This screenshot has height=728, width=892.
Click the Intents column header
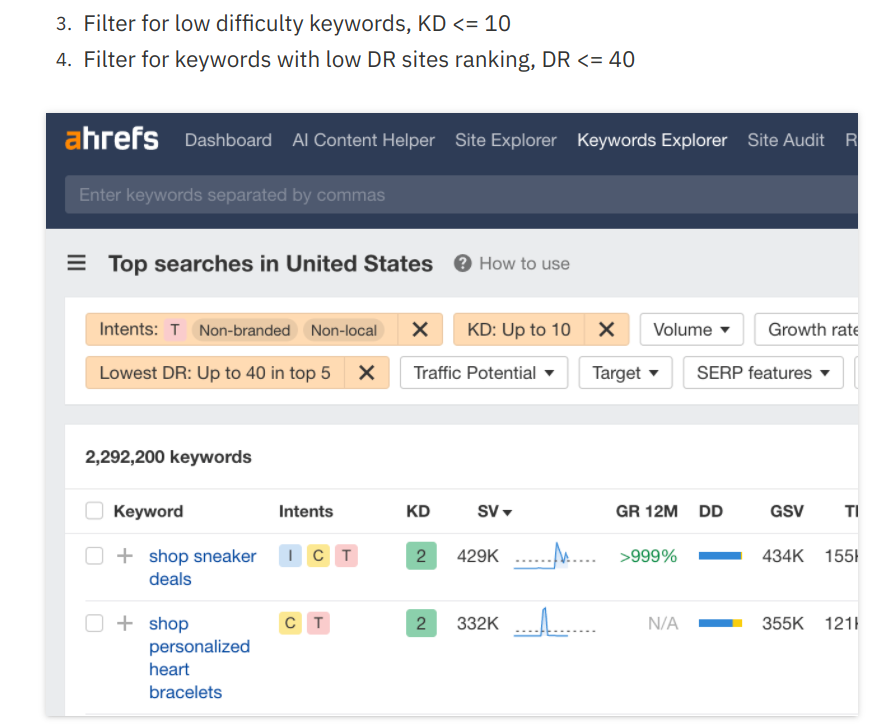pyautogui.click(x=305, y=511)
